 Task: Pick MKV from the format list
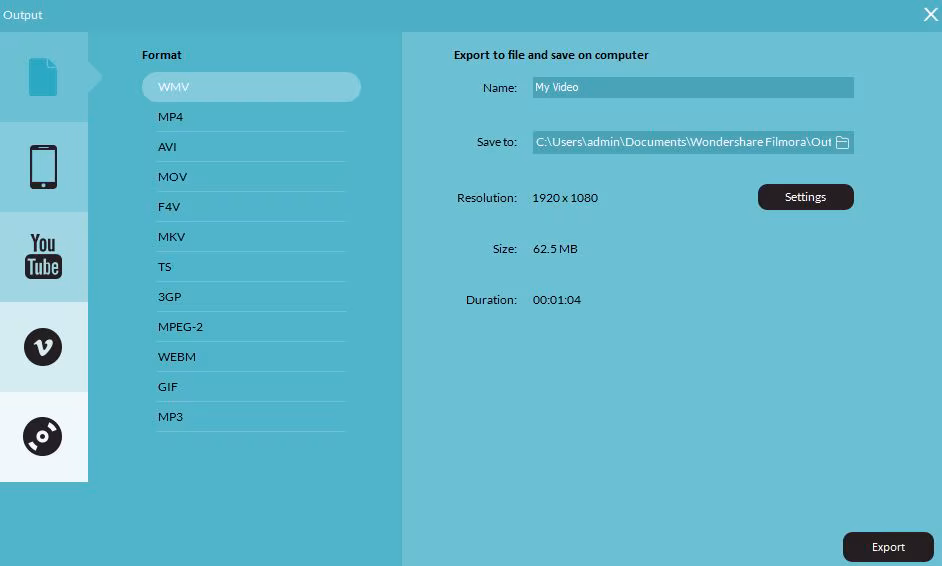(251, 237)
